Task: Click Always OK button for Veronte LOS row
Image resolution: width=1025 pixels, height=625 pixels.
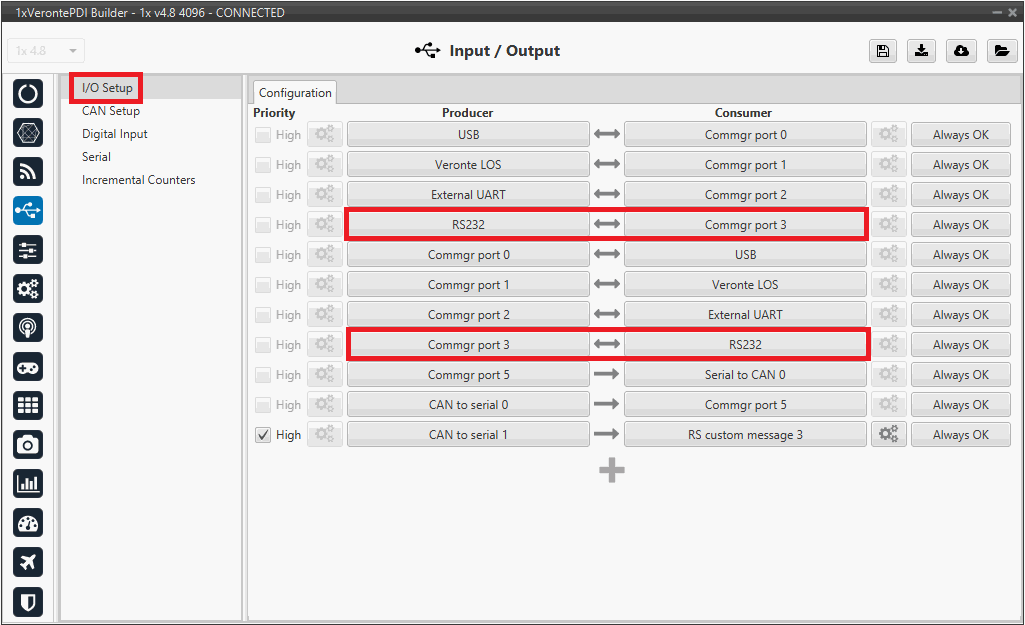Action: [x=960, y=165]
